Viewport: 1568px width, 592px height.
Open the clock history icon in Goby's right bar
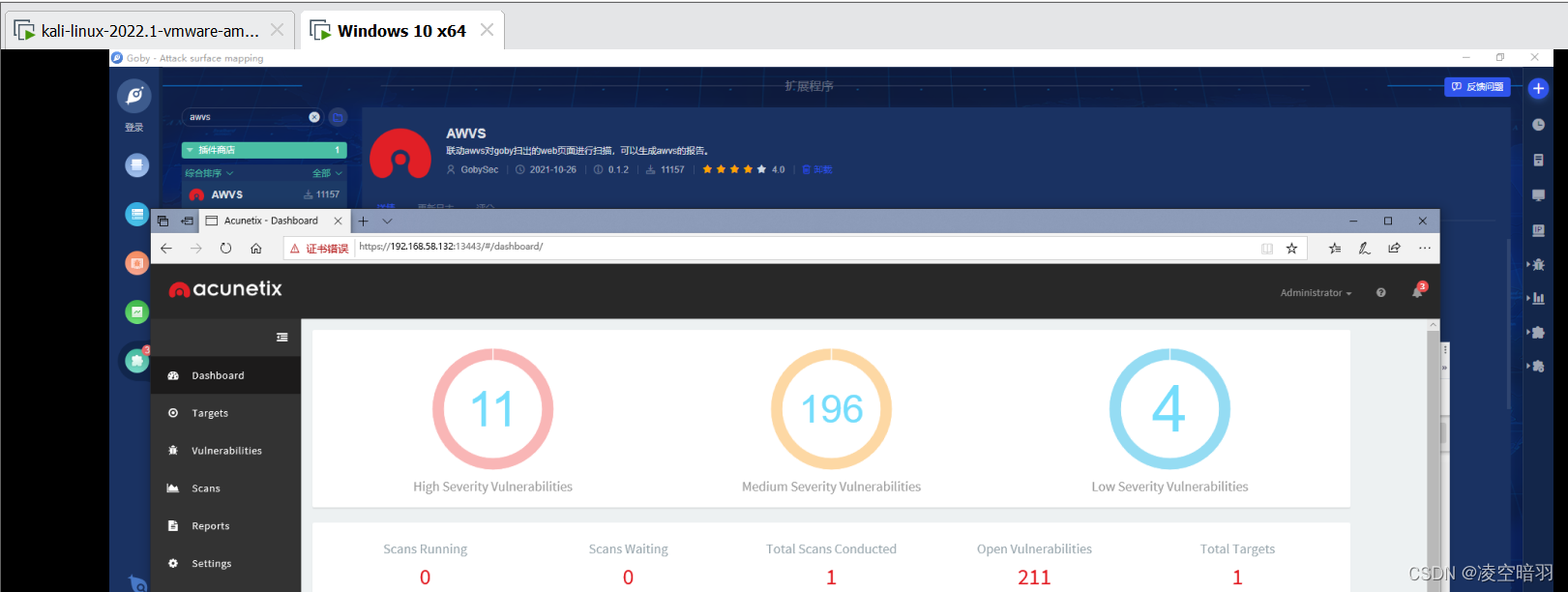pos(1538,125)
